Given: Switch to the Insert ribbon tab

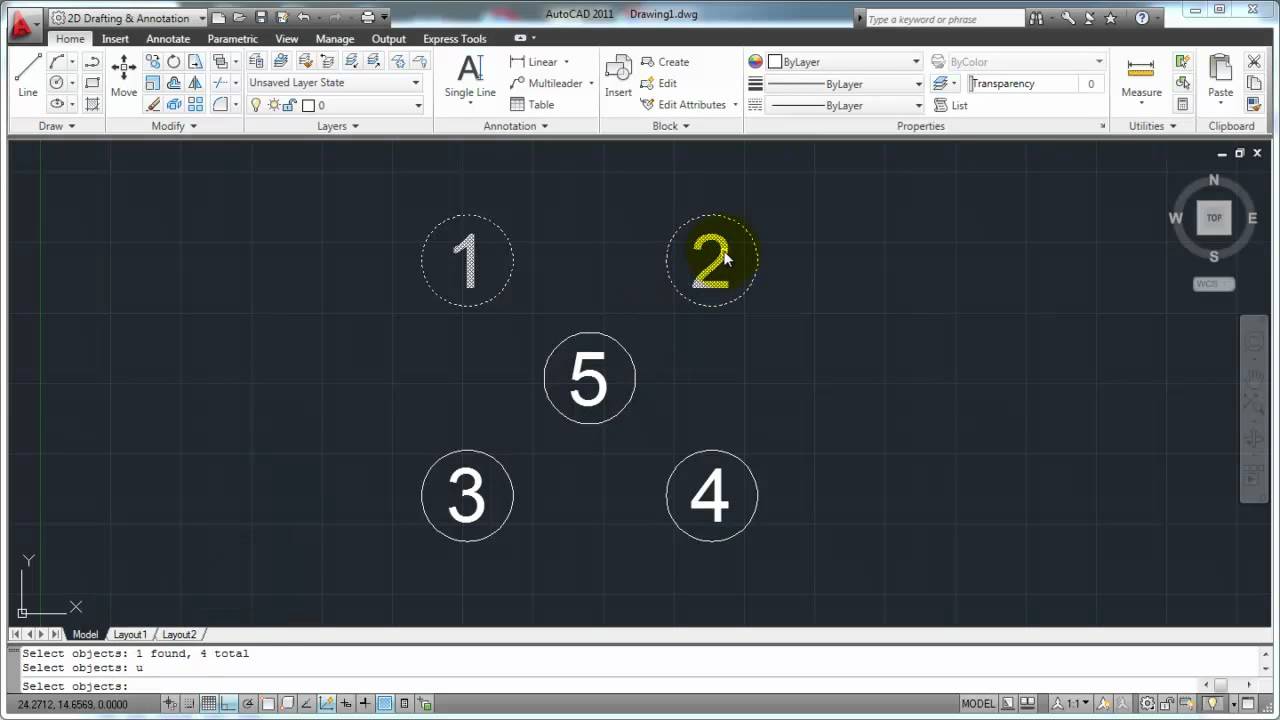Looking at the screenshot, I should [115, 39].
